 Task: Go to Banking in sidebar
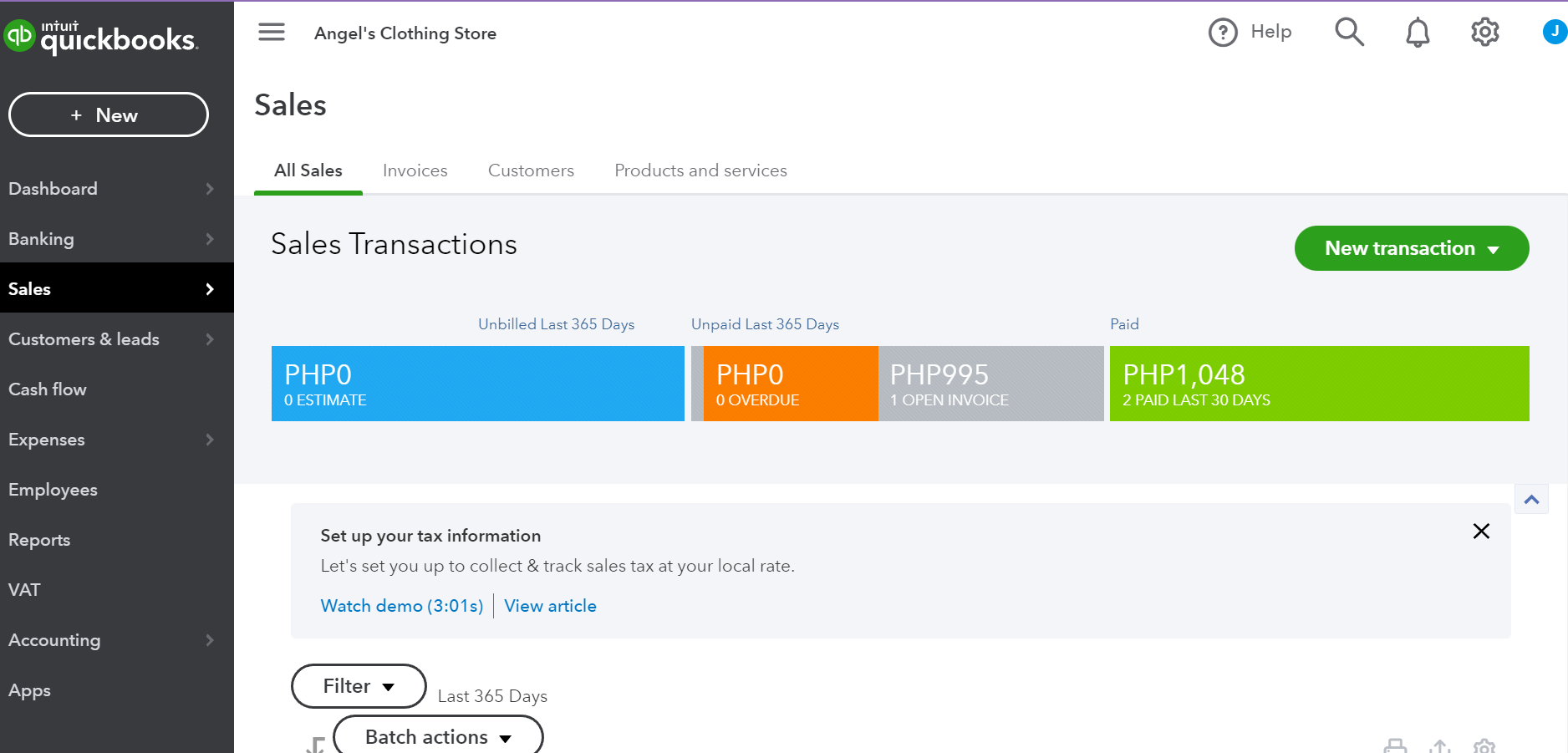[41, 239]
